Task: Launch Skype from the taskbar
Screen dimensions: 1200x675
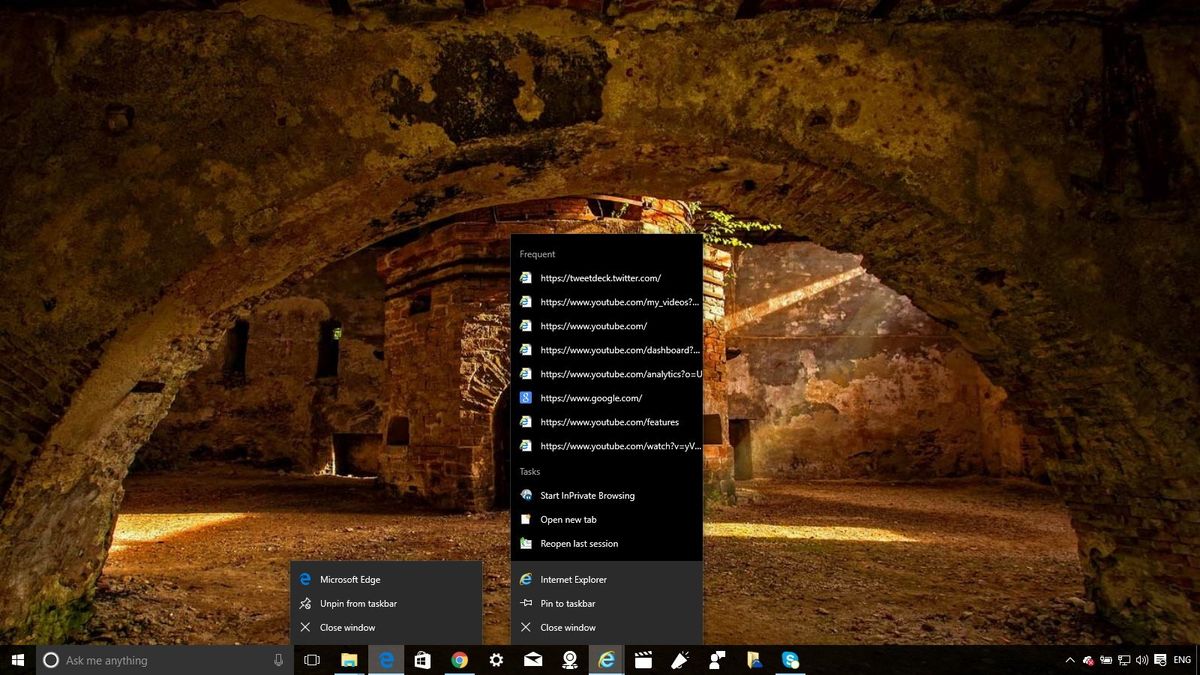Action: 791,660
